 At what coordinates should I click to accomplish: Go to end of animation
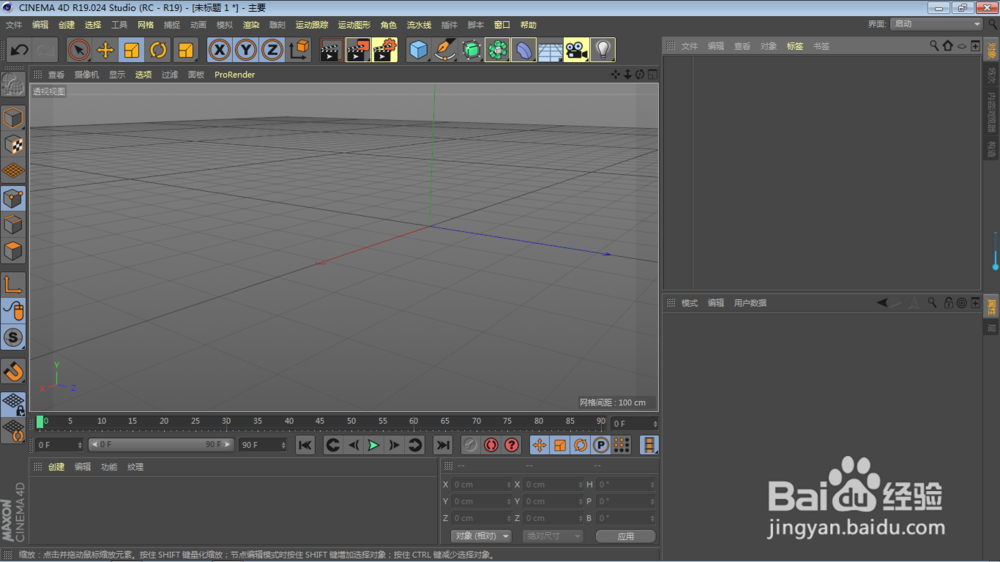(x=443, y=445)
